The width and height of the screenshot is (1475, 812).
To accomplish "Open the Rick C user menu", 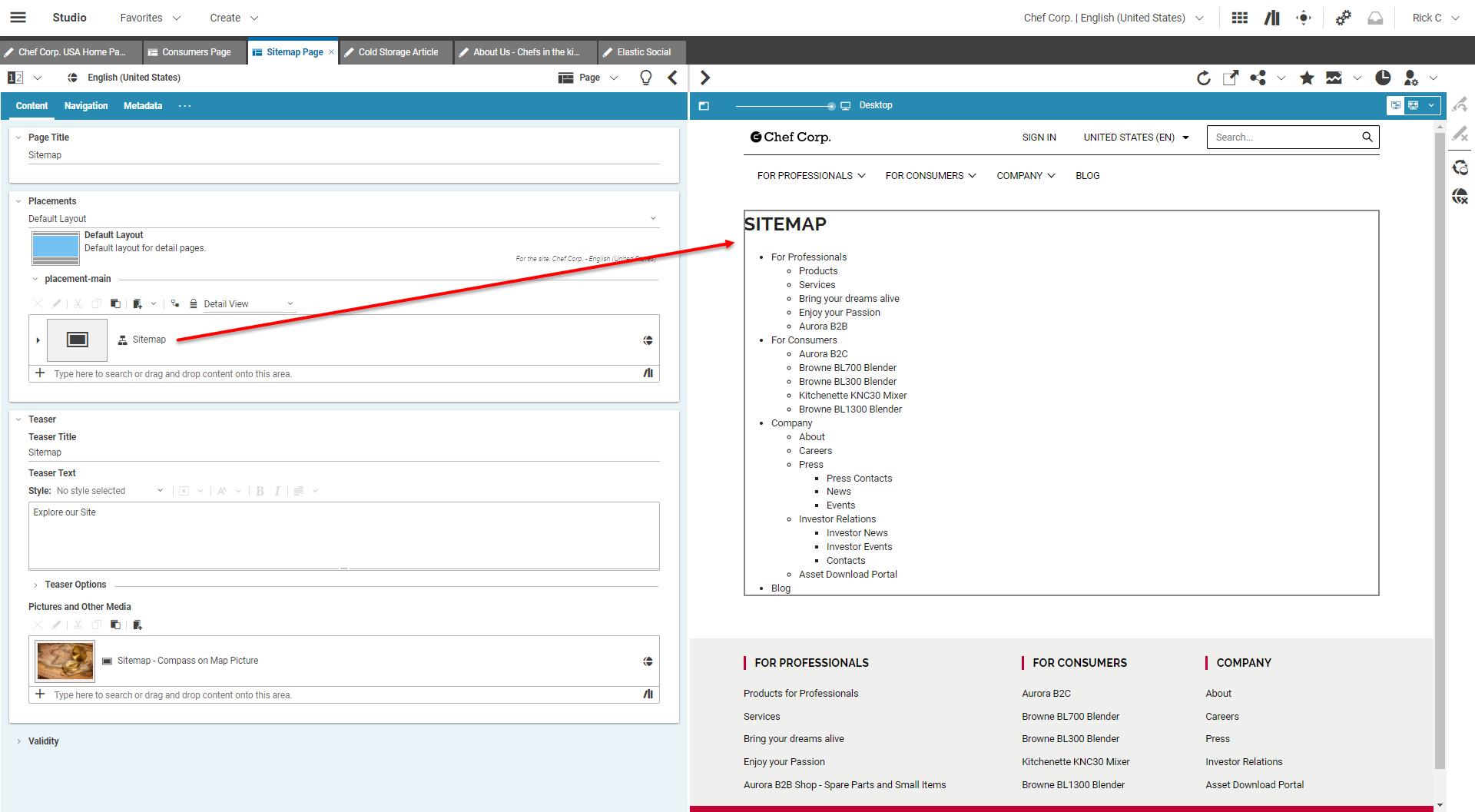I will coord(1435,18).
